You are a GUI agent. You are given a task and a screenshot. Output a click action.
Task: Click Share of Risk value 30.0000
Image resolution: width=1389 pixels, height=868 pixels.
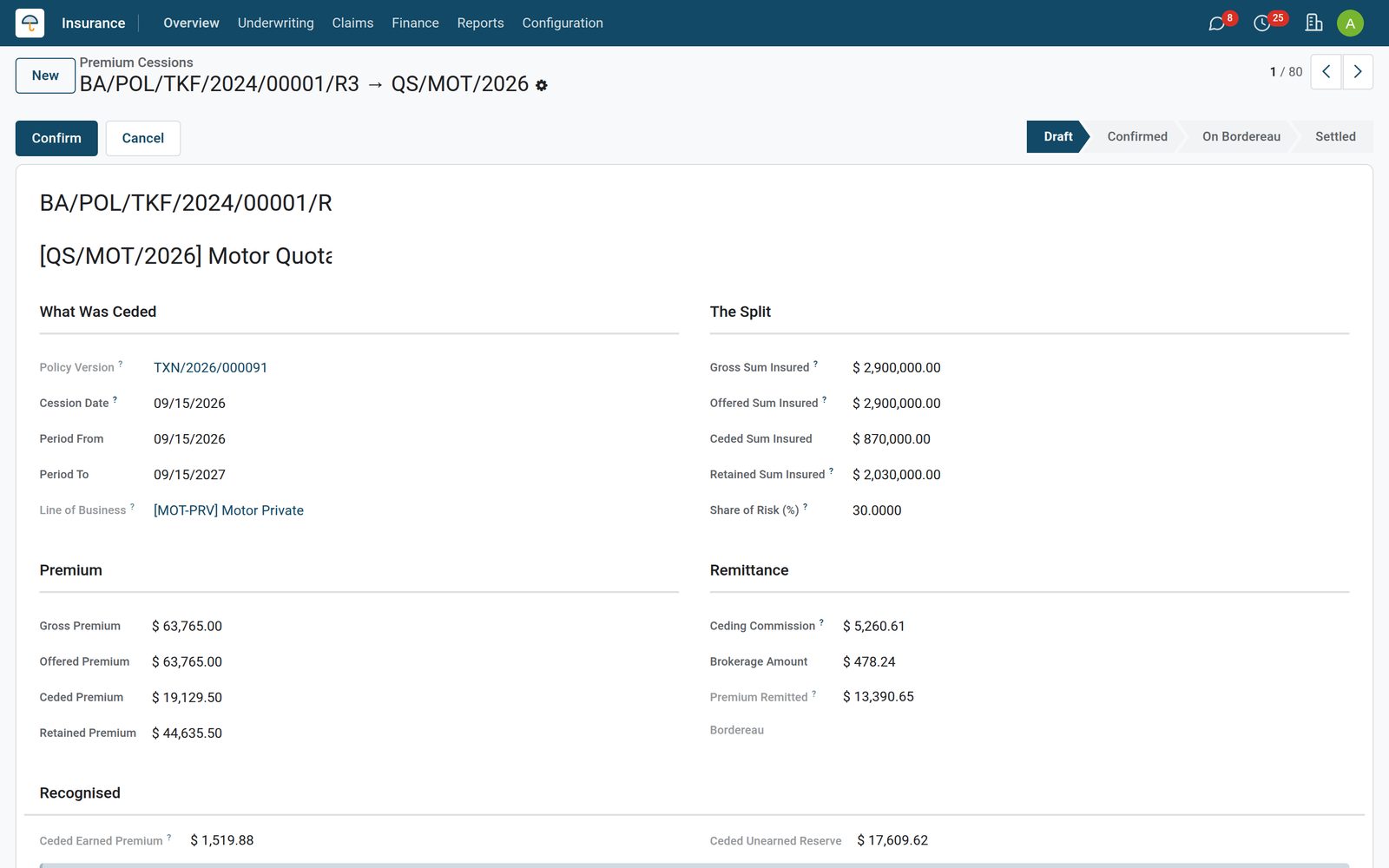click(877, 510)
